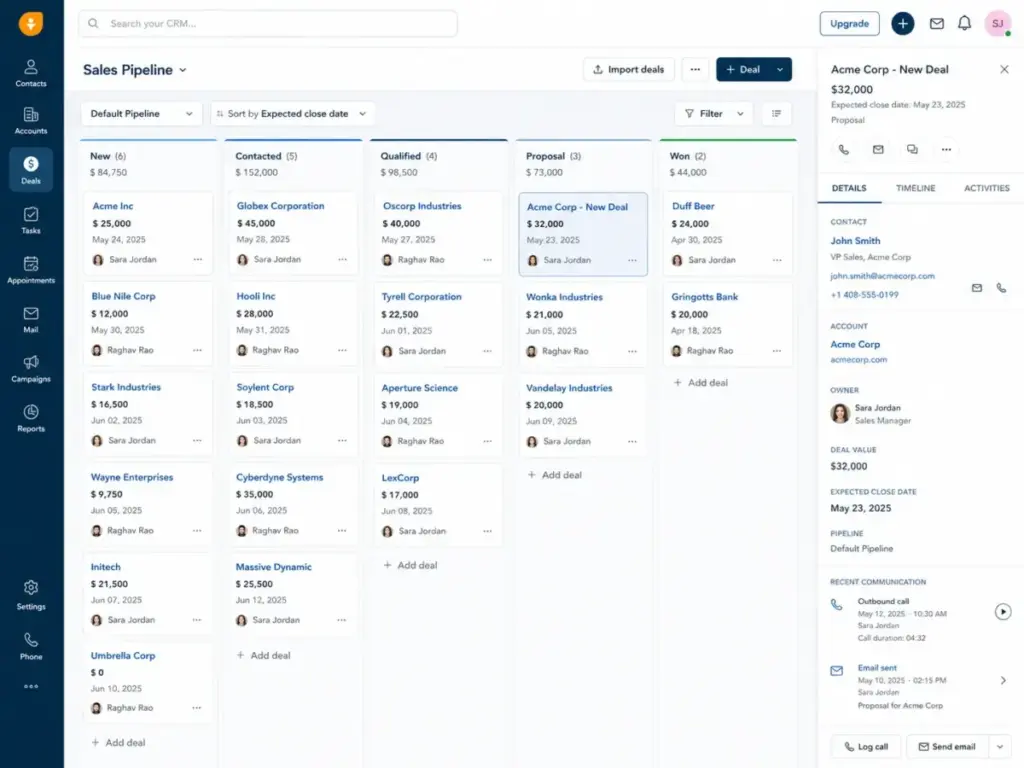Call from deal panel header phone icon
This screenshot has height=768, width=1024.
tap(844, 150)
